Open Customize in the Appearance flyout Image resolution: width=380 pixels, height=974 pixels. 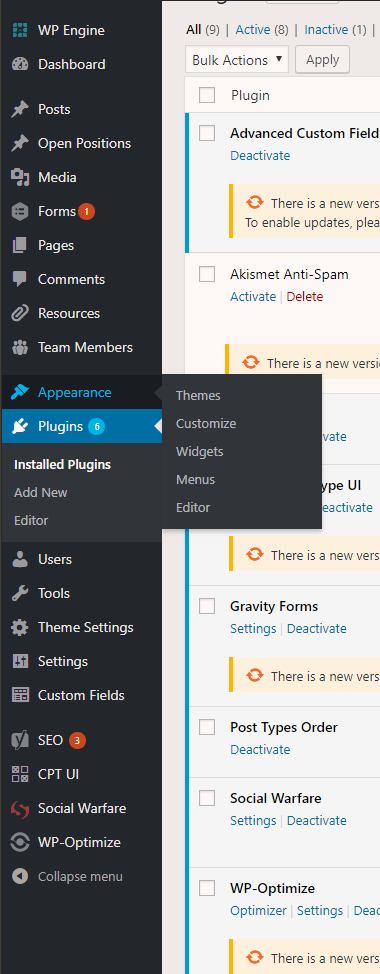click(x=206, y=424)
